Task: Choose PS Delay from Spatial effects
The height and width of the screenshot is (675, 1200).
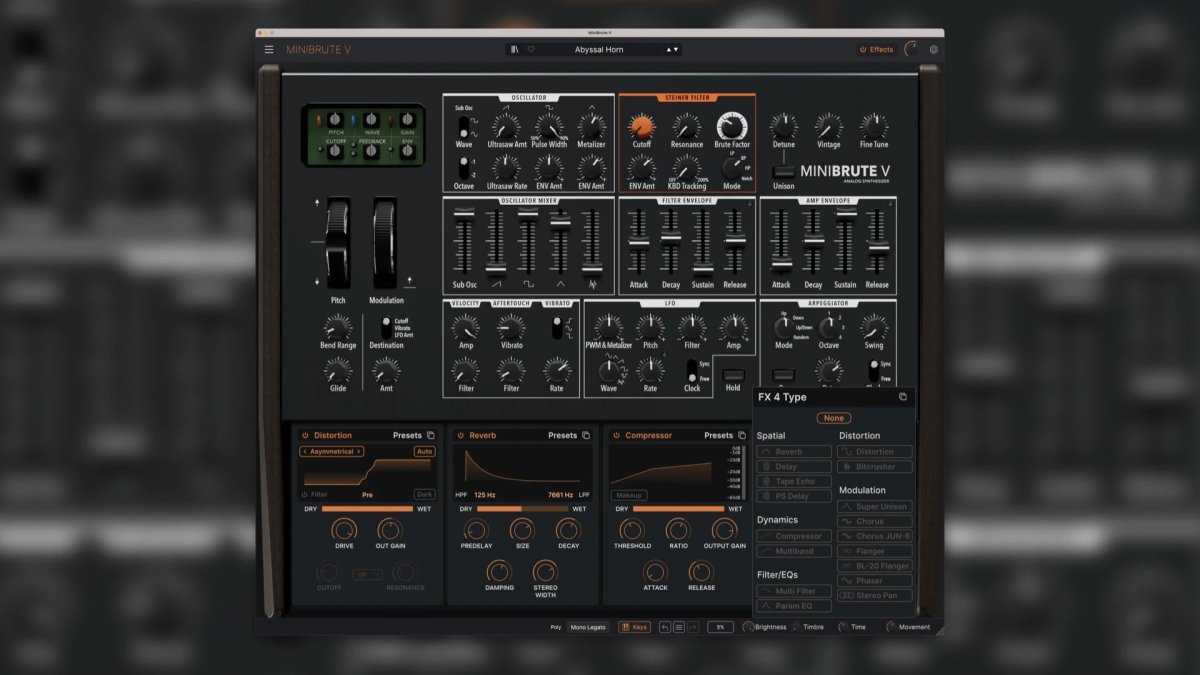Action: (794, 496)
